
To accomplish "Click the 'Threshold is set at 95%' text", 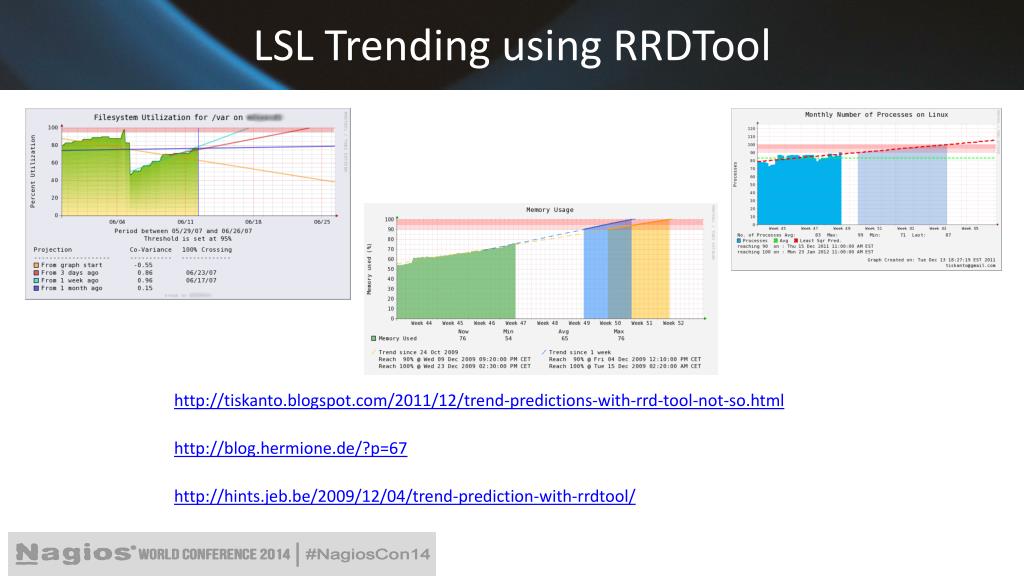I will 187,238.
